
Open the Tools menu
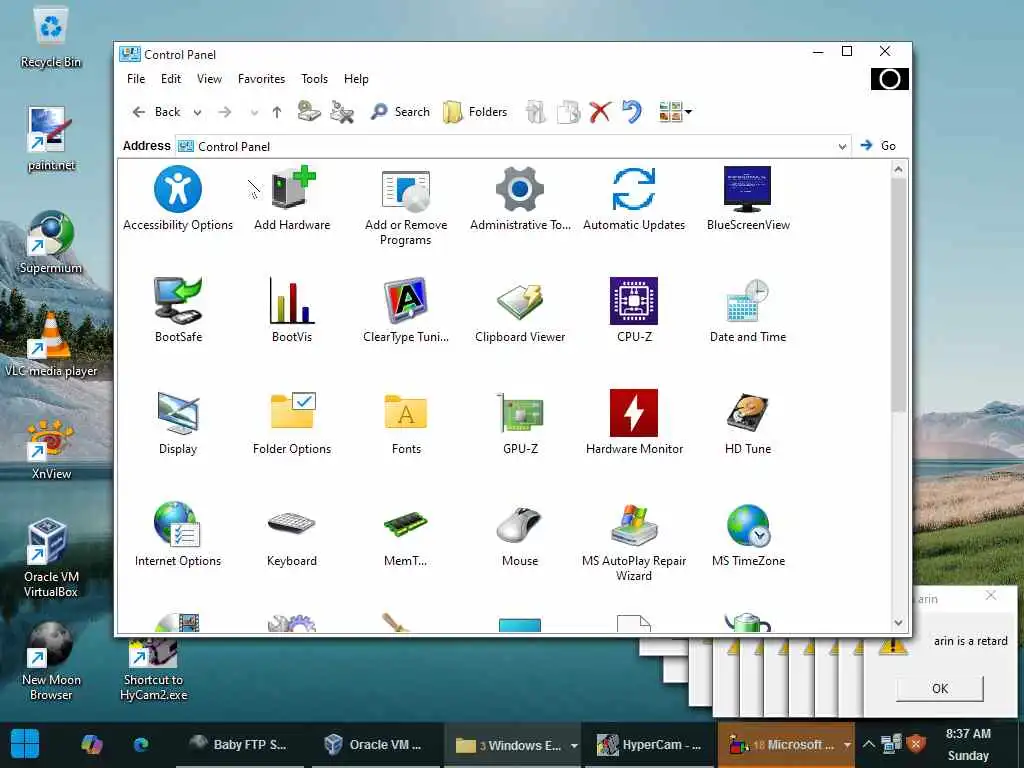[314, 78]
